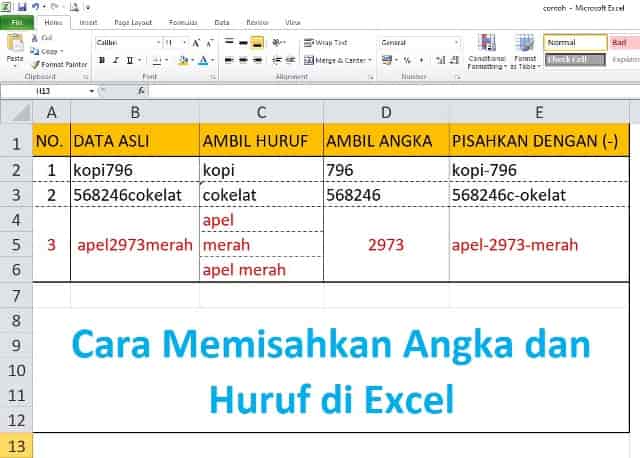Image resolution: width=640 pixels, height=458 pixels.
Task: Click the Select All corner triangle
Action: tap(17, 112)
